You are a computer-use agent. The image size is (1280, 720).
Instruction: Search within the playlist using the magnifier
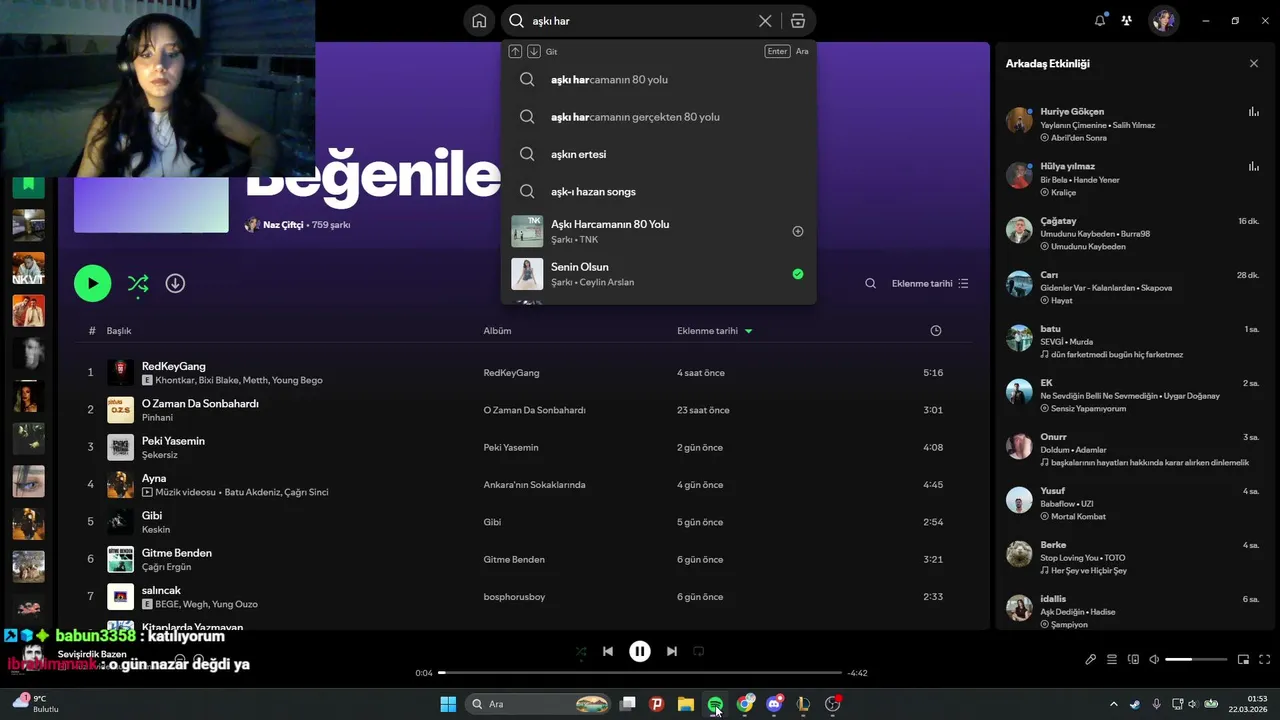tap(871, 283)
